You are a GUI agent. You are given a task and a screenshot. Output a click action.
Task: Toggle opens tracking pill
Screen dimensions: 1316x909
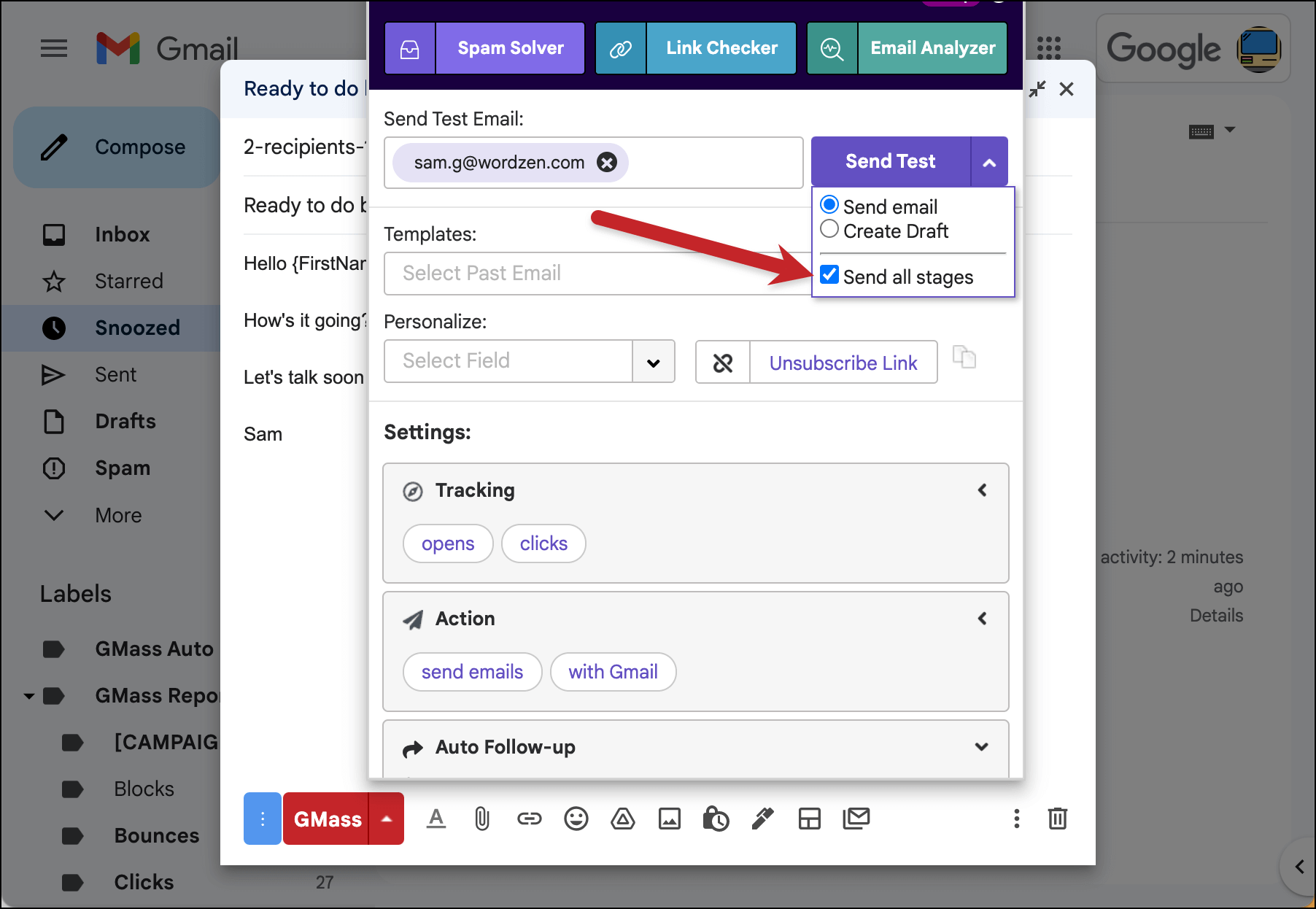tap(448, 544)
